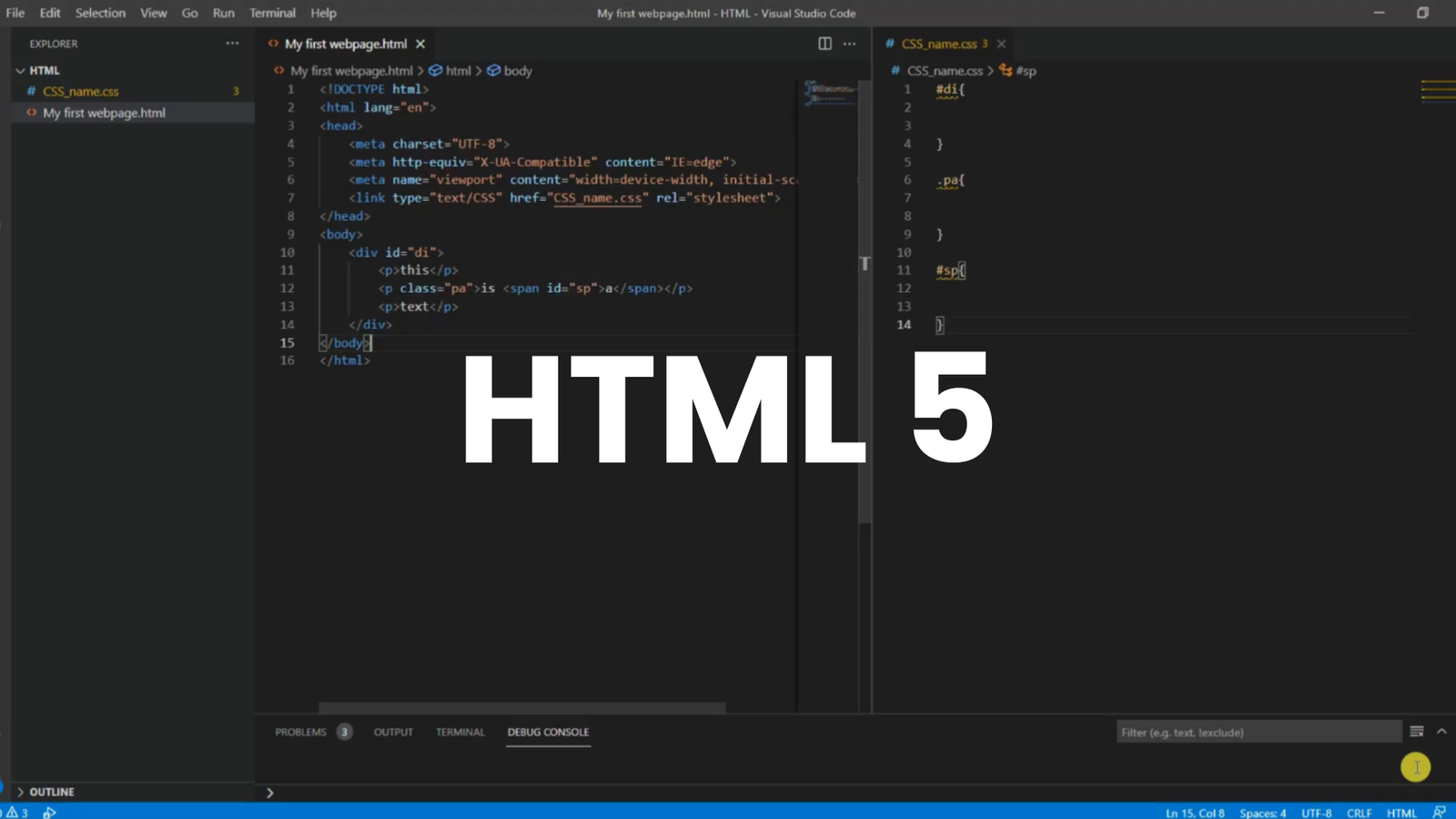Open the Run menu
The height and width of the screenshot is (819, 1456).
[223, 13]
